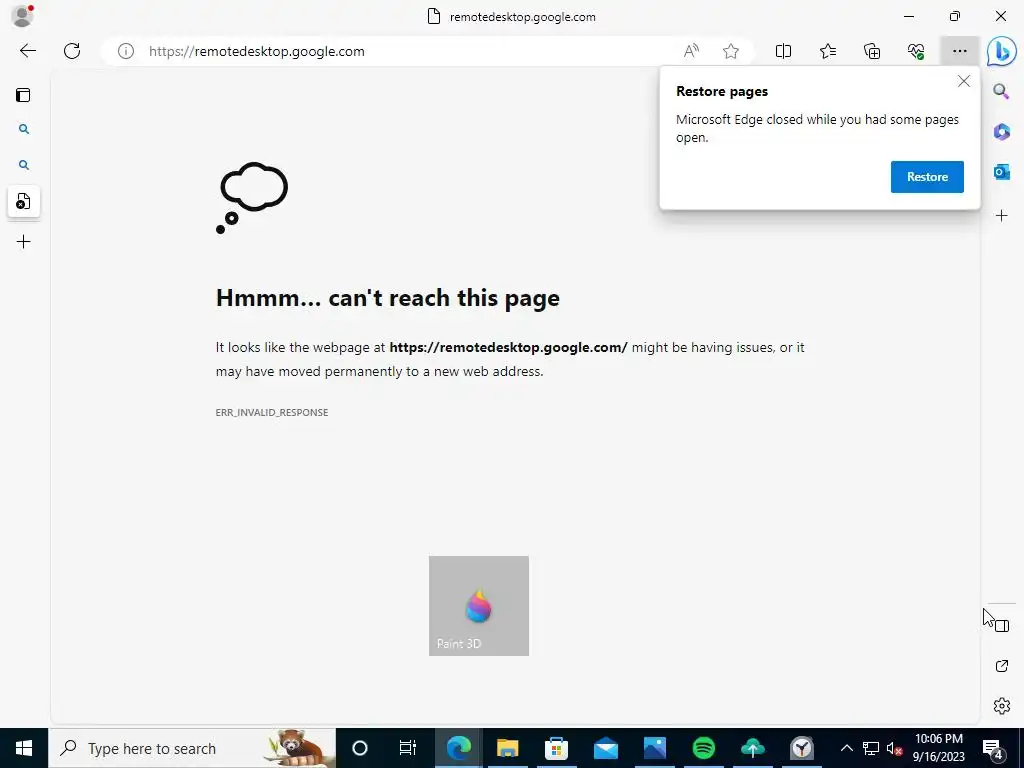Select the active error-page tab in vertical tabs

click(24, 201)
